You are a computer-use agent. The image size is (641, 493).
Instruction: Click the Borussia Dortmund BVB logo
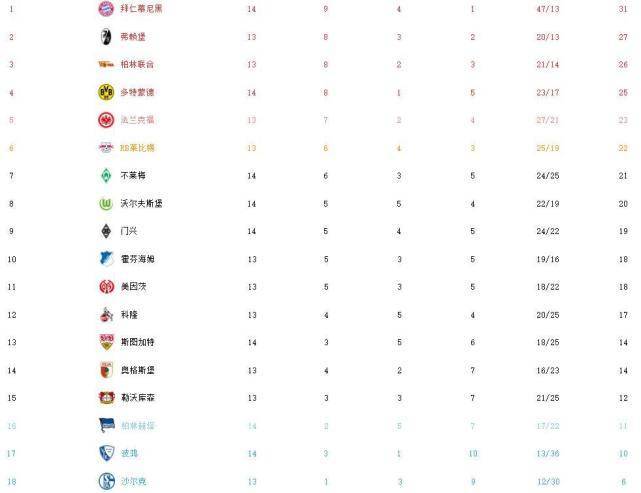[106, 92]
